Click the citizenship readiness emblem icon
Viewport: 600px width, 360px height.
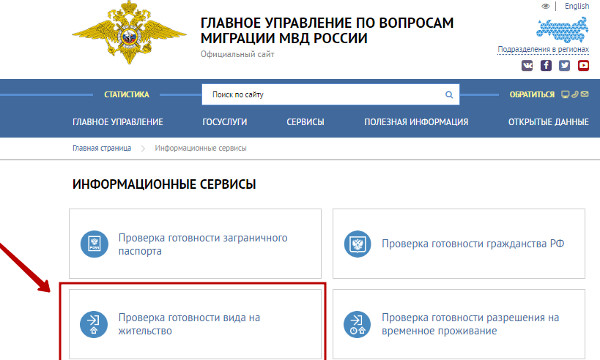point(357,244)
